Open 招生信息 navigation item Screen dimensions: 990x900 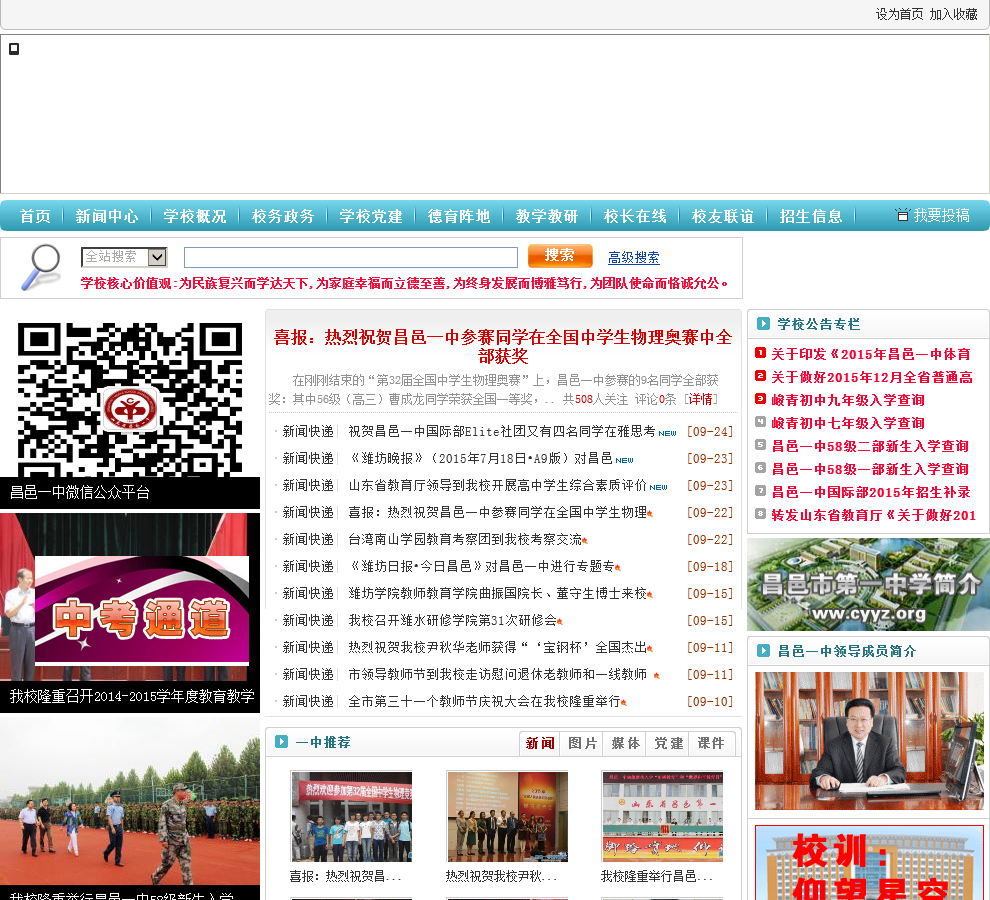coord(811,216)
